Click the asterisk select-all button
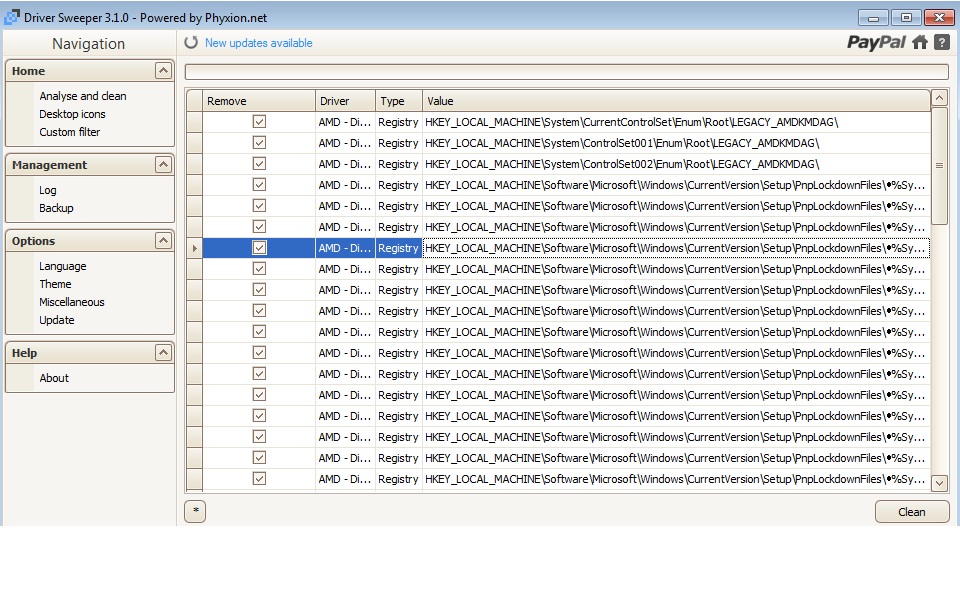The width and height of the screenshot is (960, 614). [x=195, y=511]
